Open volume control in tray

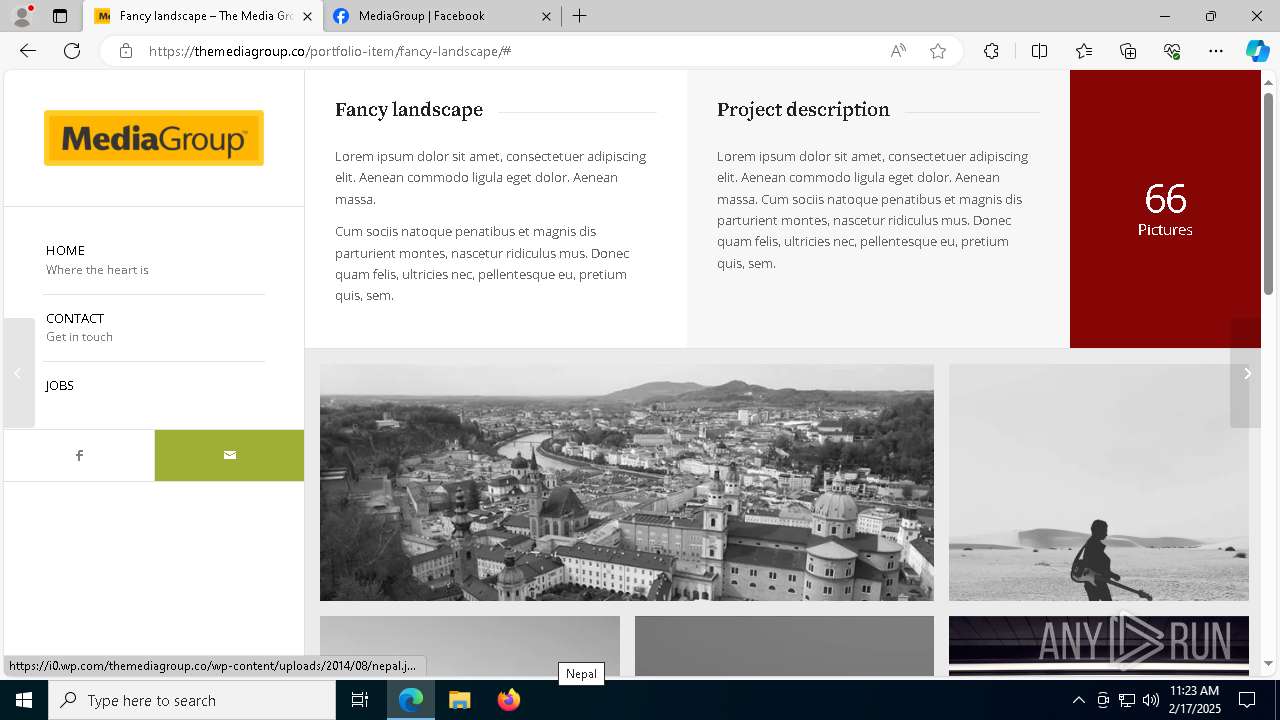(x=1151, y=700)
